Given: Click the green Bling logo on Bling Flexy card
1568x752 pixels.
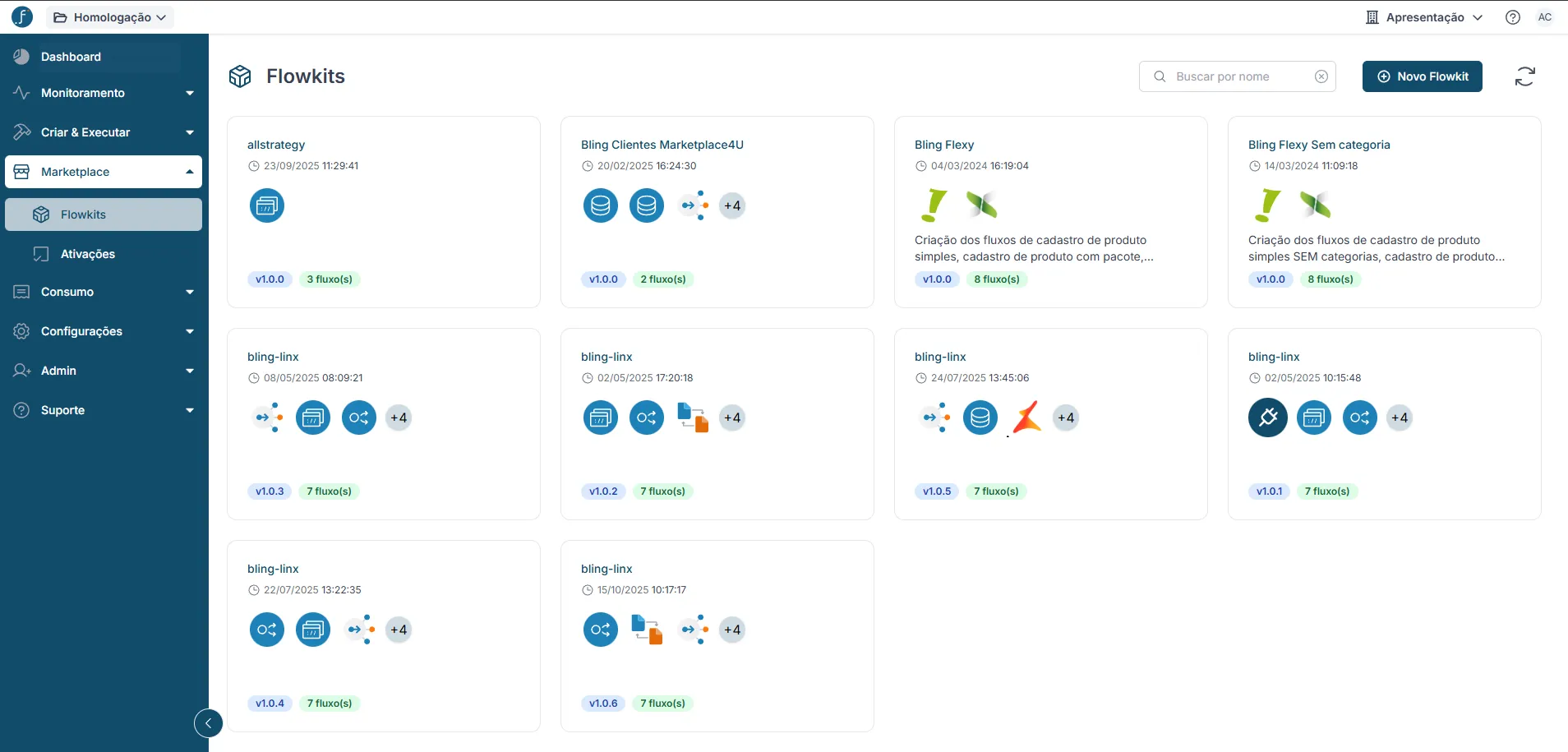Looking at the screenshot, I should [x=934, y=205].
